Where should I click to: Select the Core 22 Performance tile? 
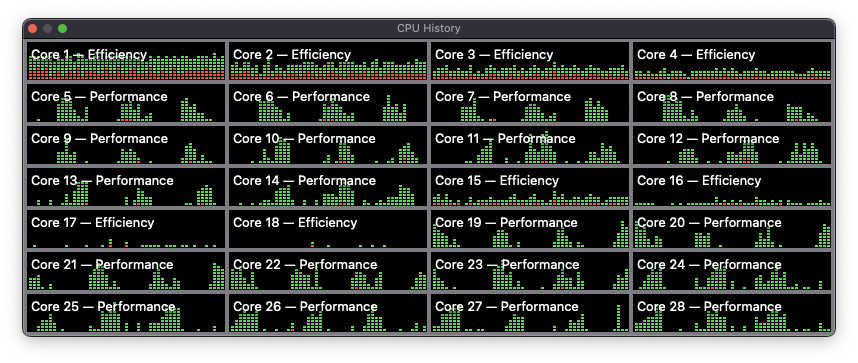click(x=328, y=271)
